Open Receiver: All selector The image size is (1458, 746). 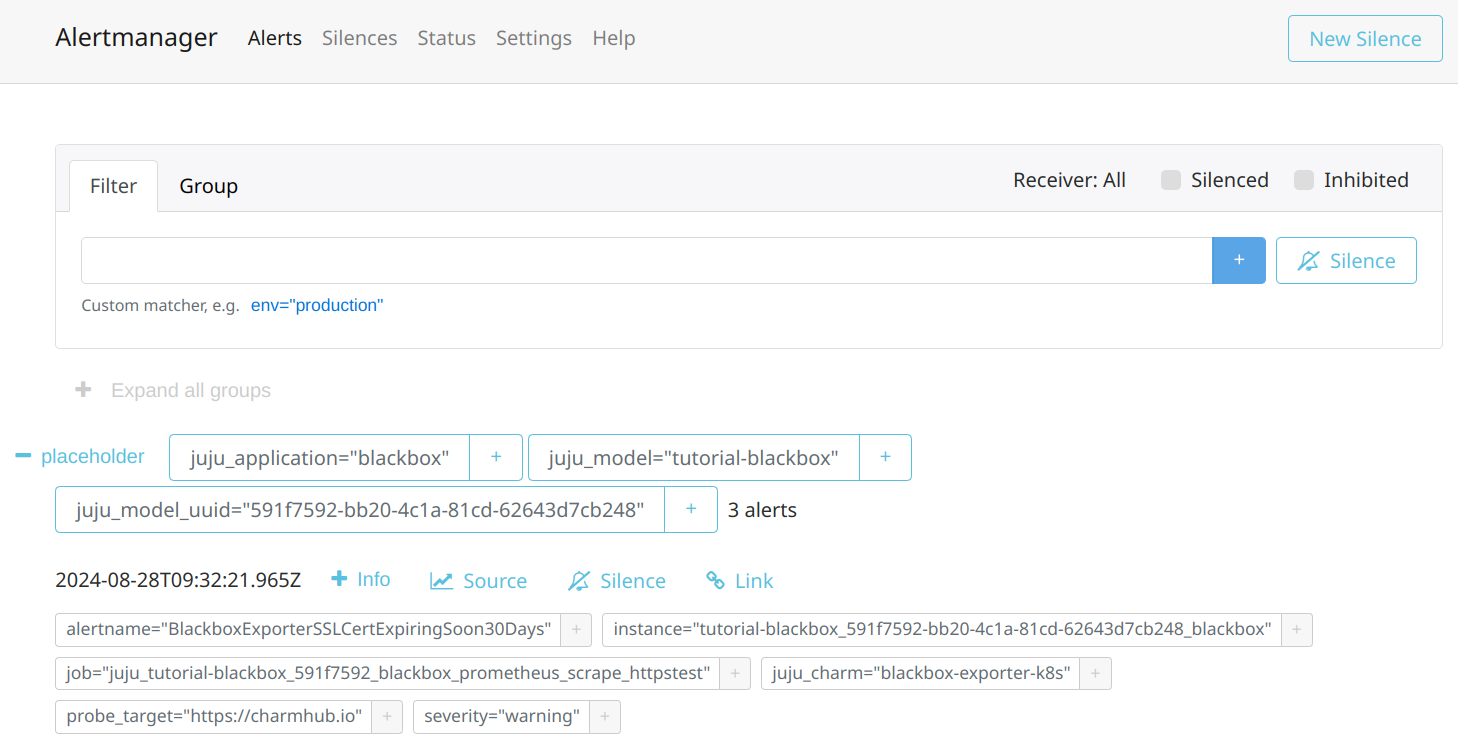click(1069, 180)
